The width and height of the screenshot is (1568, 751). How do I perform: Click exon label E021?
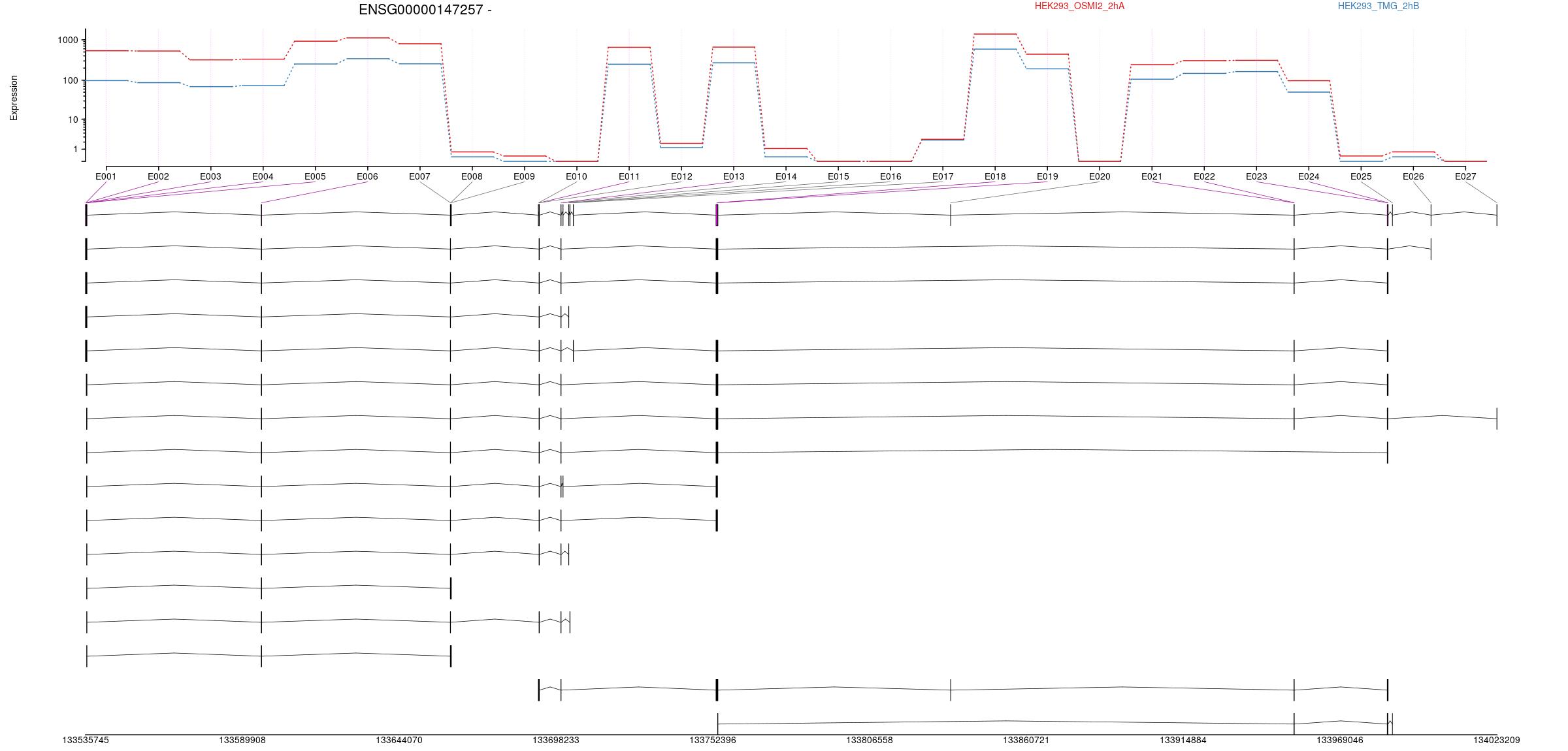pyautogui.click(x=1152, y=176)
